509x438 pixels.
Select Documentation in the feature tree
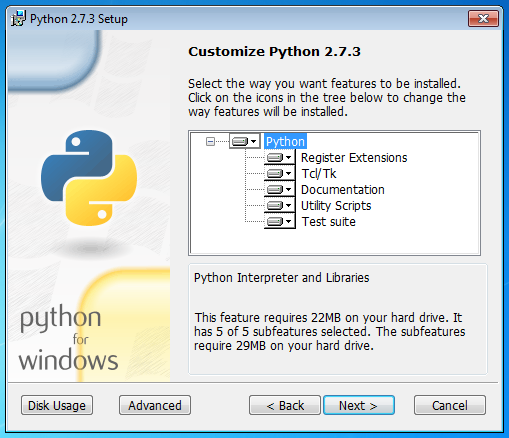click(343, 190)
